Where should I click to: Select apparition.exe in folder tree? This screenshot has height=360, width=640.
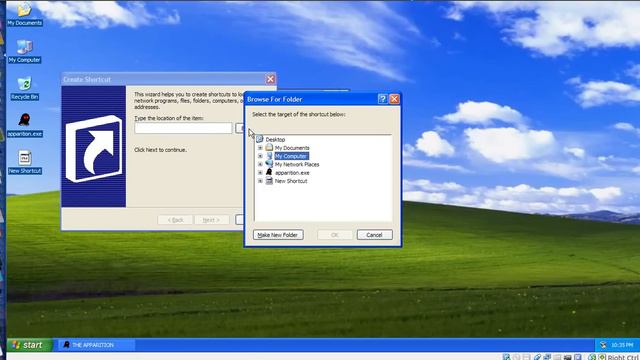click(x=292, y=173)
